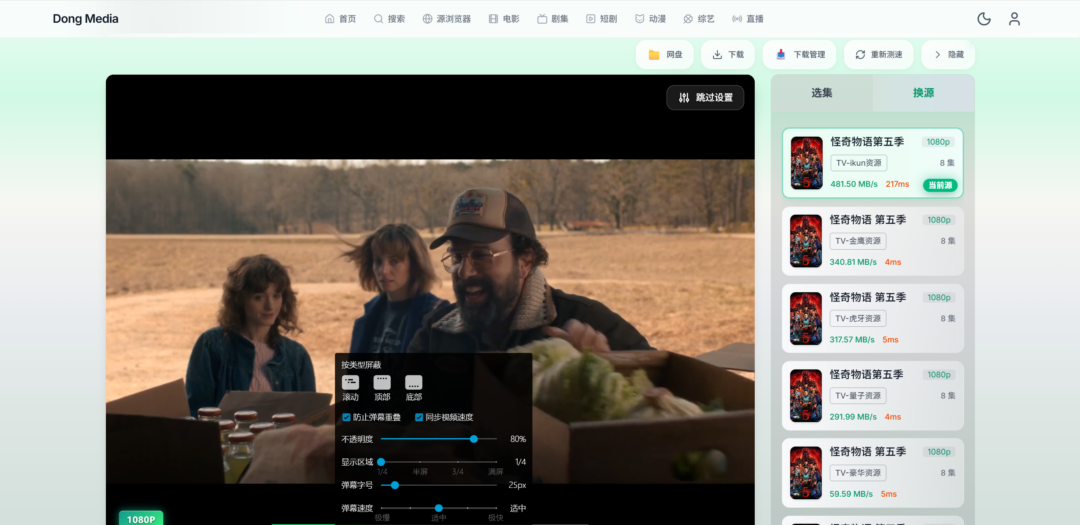Block bottom danmaku with the 底部 icon

pyautogui.click(x=413, y=382)
